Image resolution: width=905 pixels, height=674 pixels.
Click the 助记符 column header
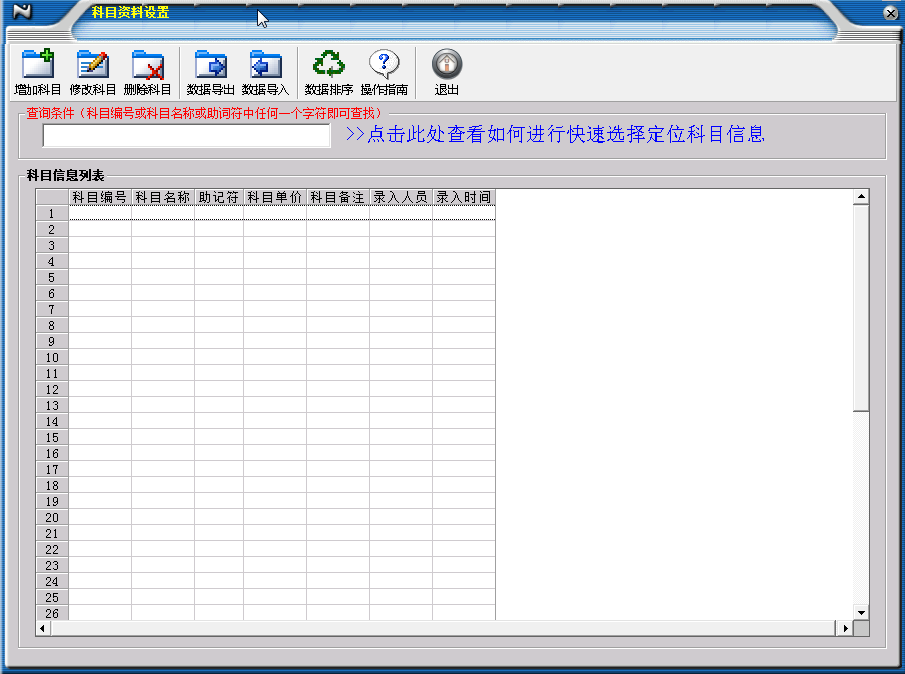click(x=219, y=197)
